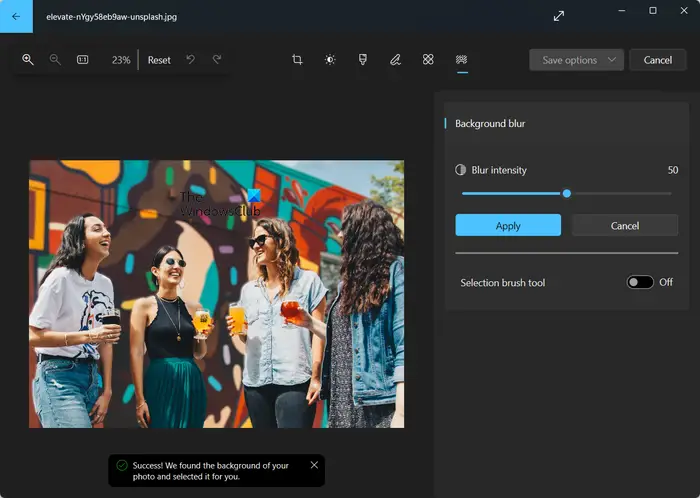Show actual size with the 1:1 icon
Viewport: 700px width, 498px height.
(x=83, y=60)
